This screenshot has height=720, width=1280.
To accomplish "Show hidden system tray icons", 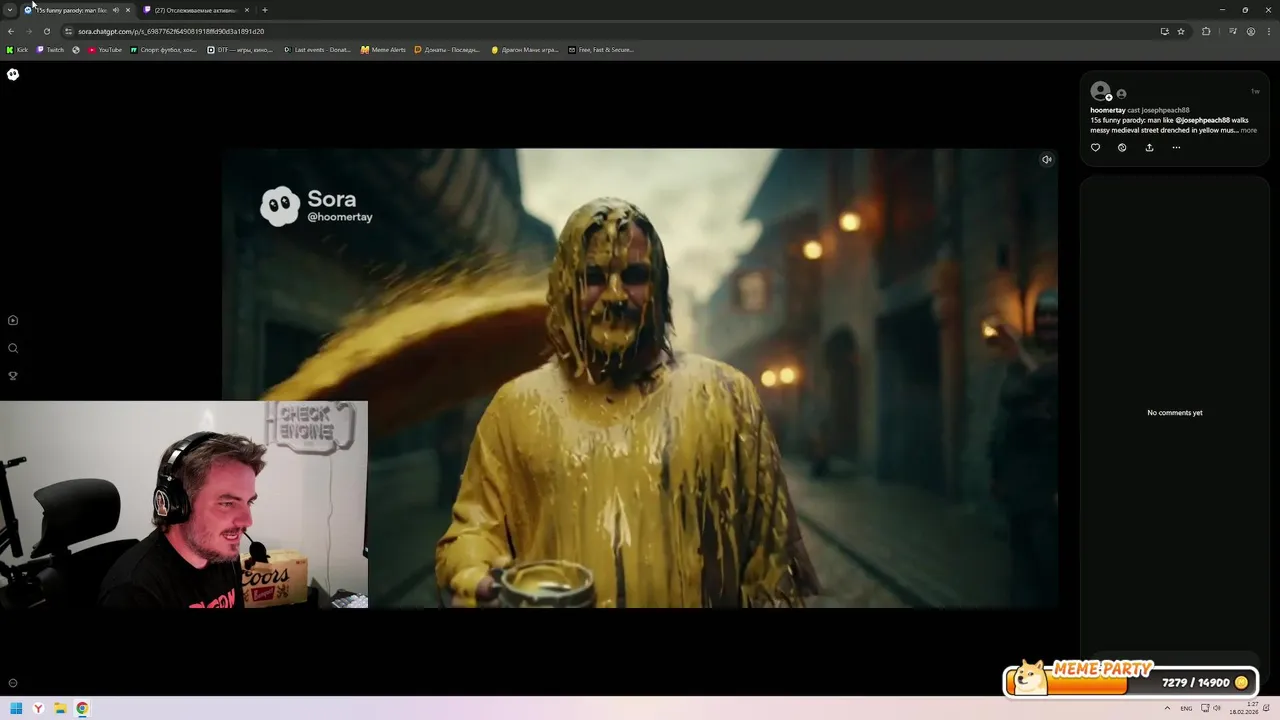I will 1167,708.
